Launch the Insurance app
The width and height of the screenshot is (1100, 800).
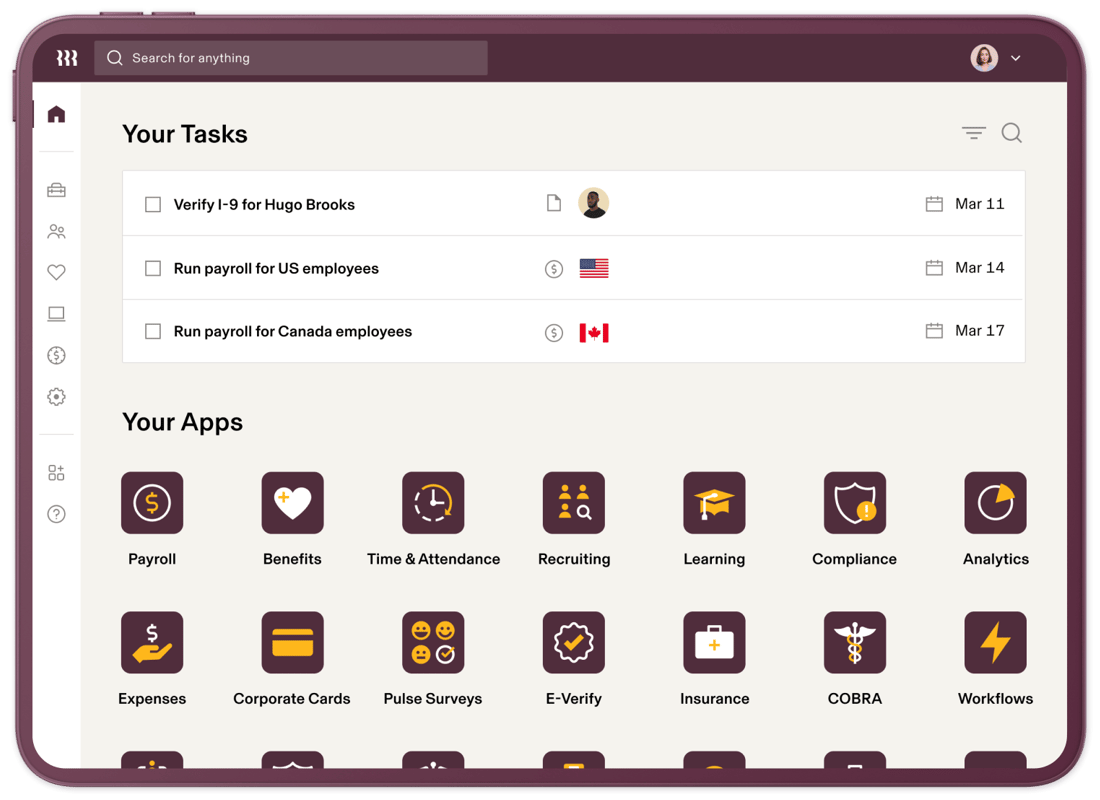(x=714, y=642)
